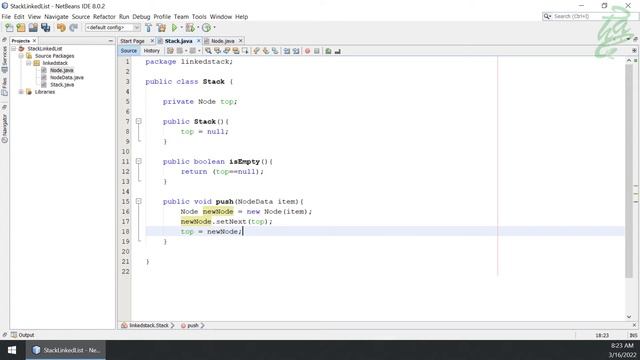The width and height of the screenshot is (640, 360).
Task: Close the Stack.java tab
Action: tap(199, 41)
